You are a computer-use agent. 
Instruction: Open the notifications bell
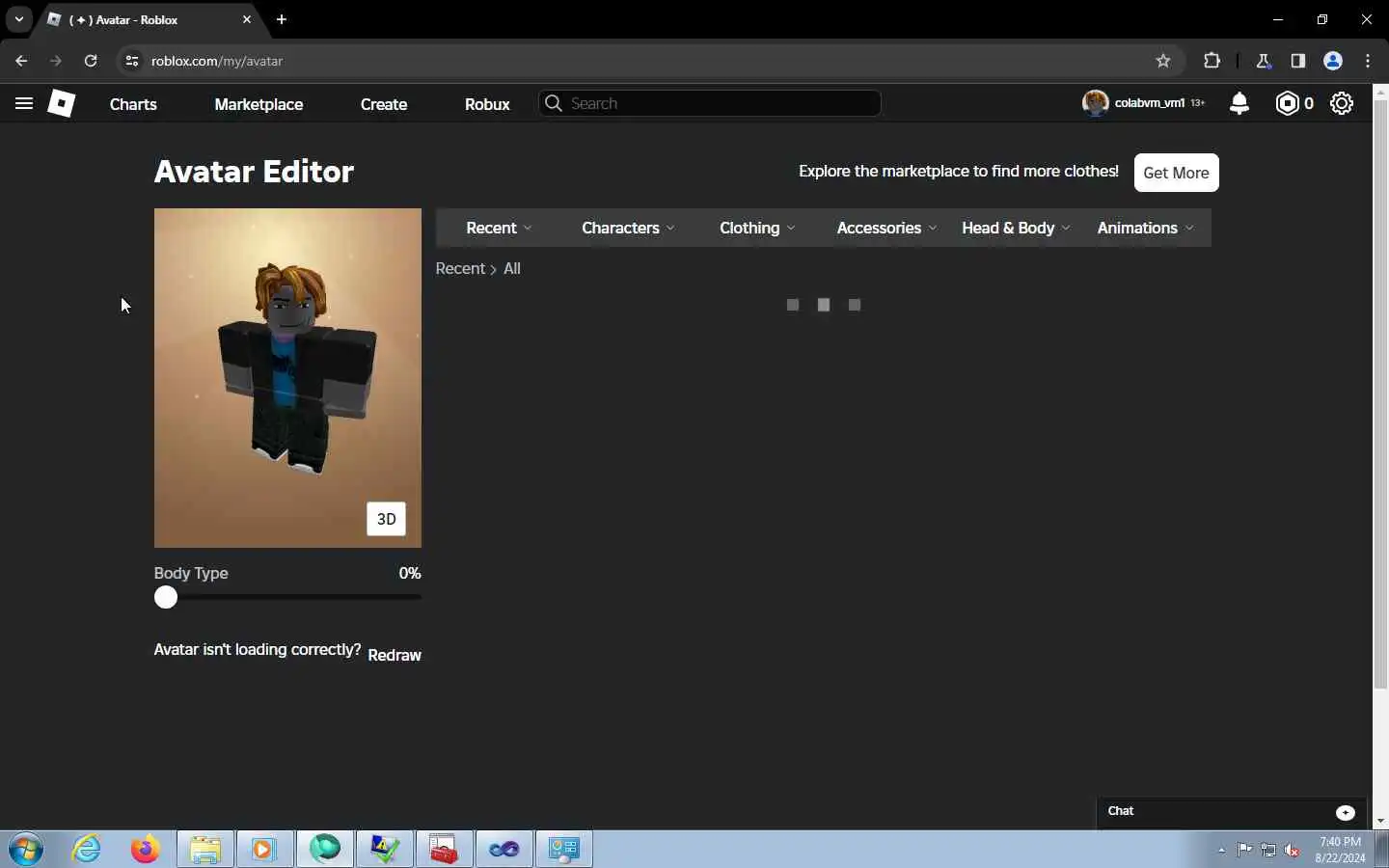tap(1239, 103)
